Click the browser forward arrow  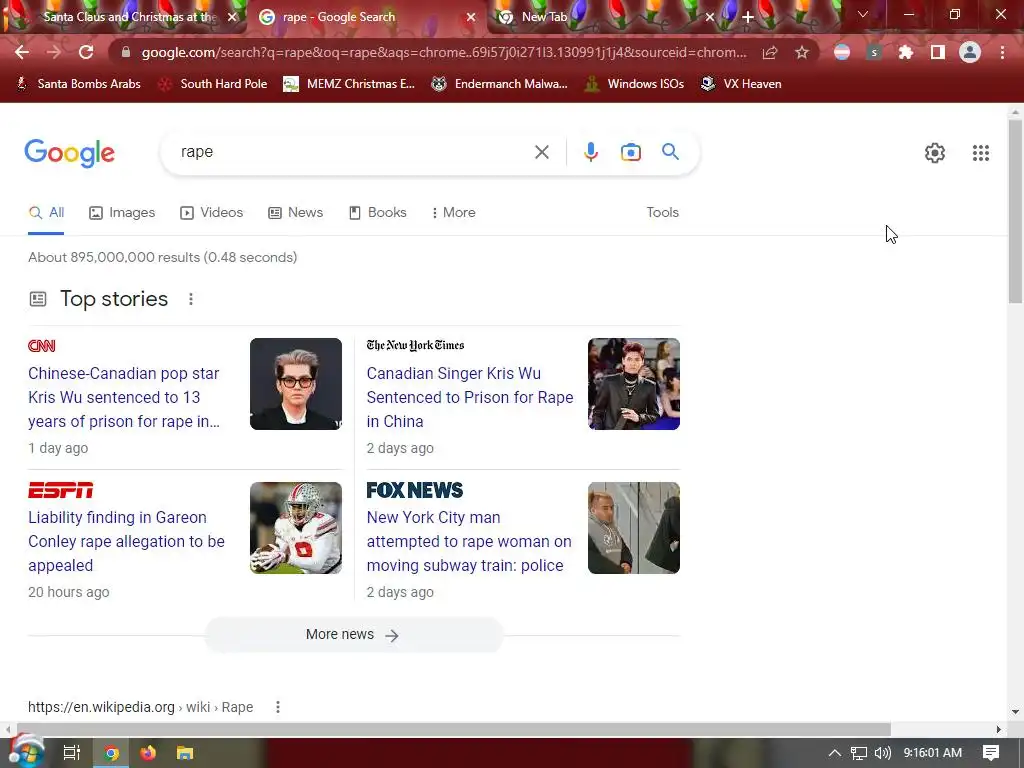(54, 52)
